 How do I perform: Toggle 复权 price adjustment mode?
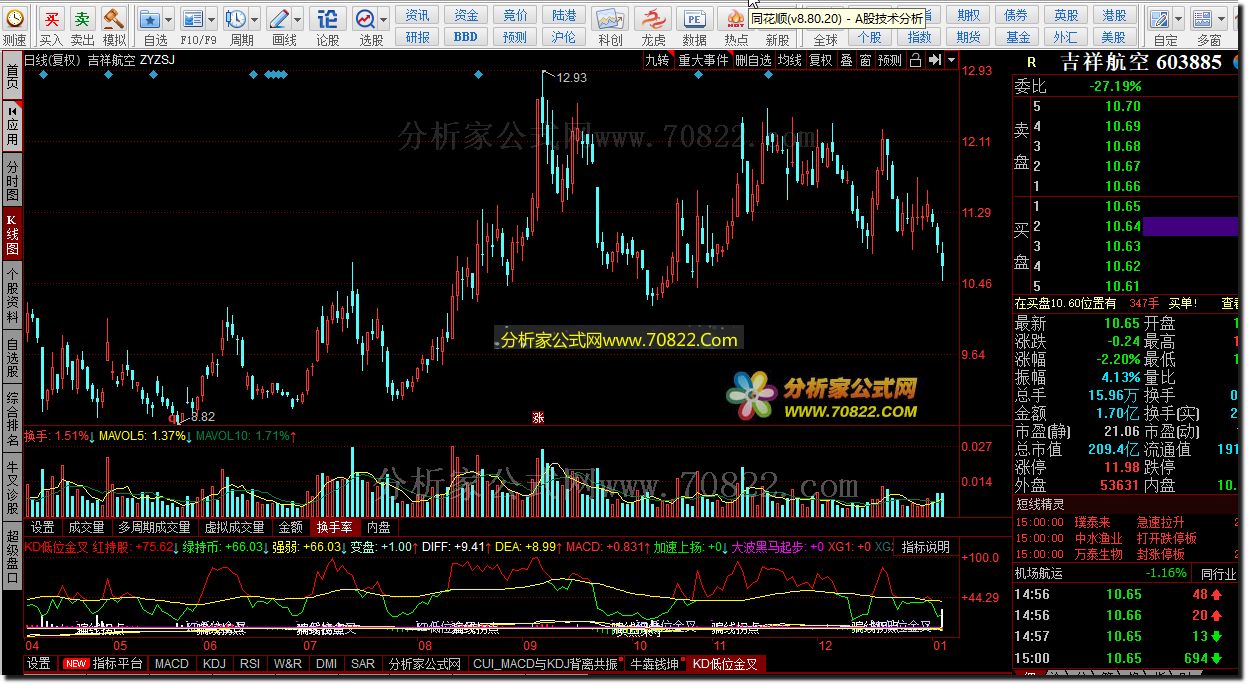click(821, 60)
